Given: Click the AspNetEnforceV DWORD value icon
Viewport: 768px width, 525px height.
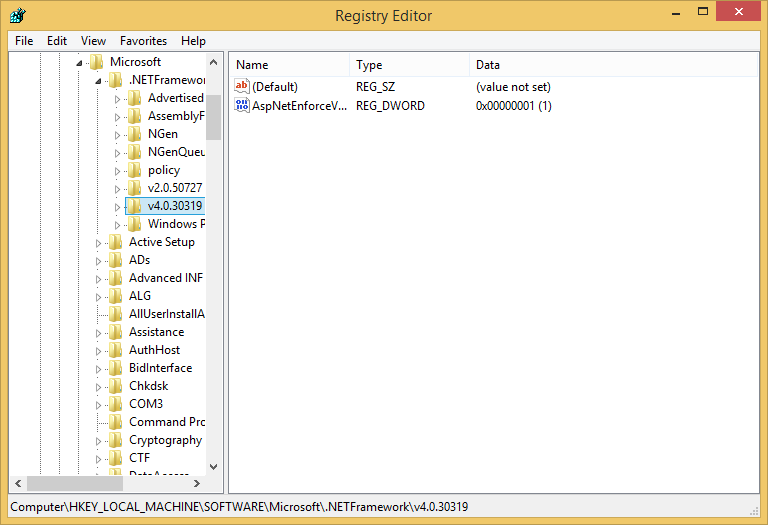Looking at the screenshot, I should (x=242, y=105).
